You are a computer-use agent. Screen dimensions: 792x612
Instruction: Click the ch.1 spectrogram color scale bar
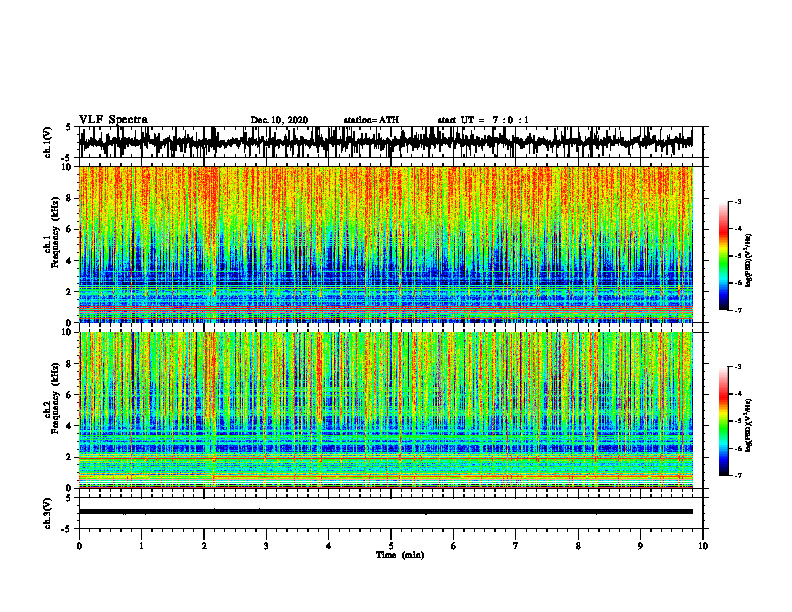coord(724,256)
